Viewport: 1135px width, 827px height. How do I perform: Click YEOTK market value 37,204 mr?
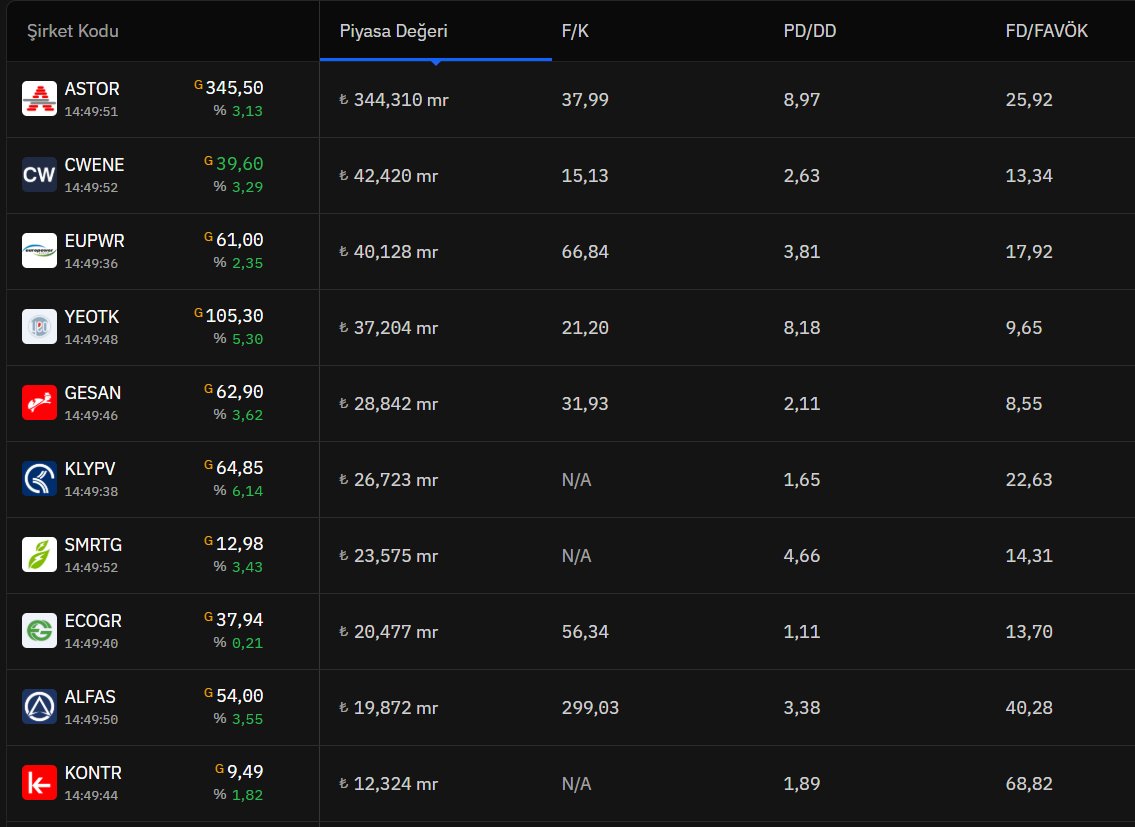pyautogui.click(x=389, y=328)
